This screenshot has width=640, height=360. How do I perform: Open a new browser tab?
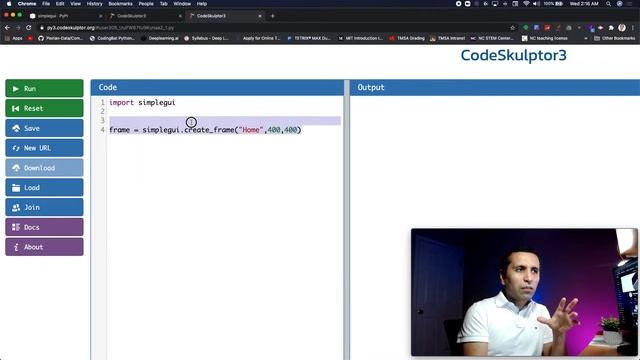tap(272, 16)
